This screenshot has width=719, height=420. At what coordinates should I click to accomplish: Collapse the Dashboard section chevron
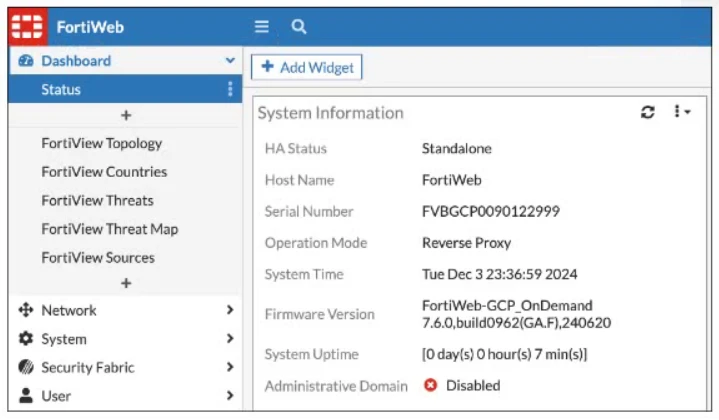tap(230, 61)
